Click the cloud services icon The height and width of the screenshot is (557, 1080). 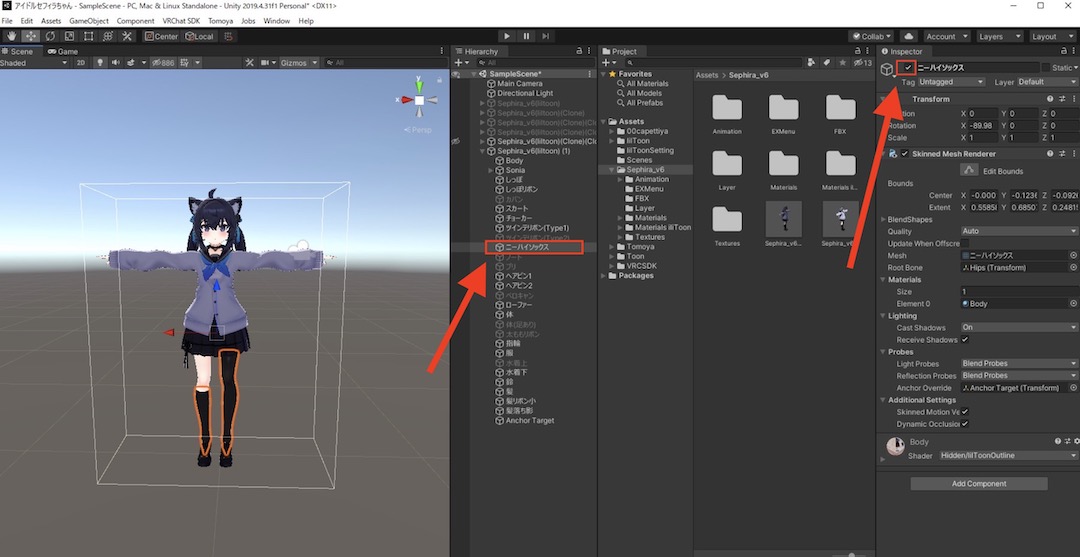click(908, 36)
